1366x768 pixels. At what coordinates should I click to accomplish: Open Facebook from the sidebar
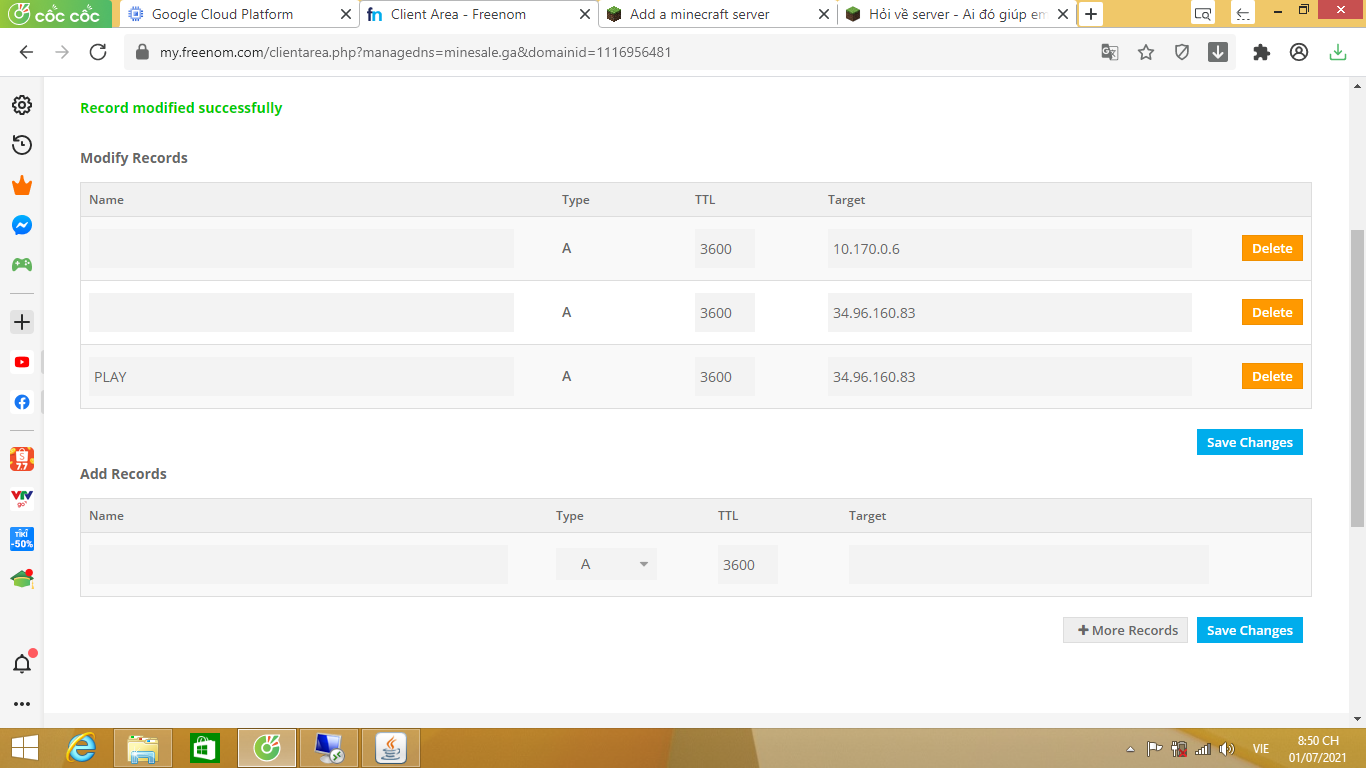tap(22, 402)
